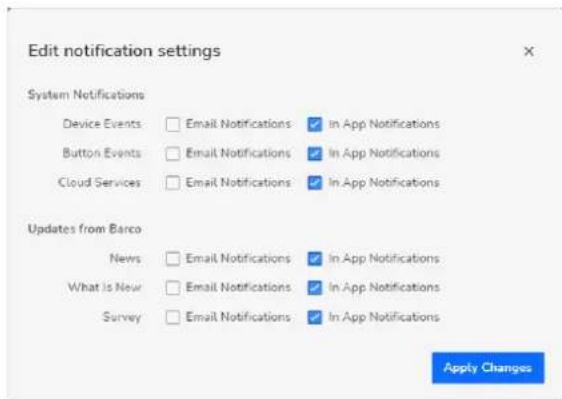Enable Email Notifications for Survey
The image size is (562, 399).
[x=173, y=317]
